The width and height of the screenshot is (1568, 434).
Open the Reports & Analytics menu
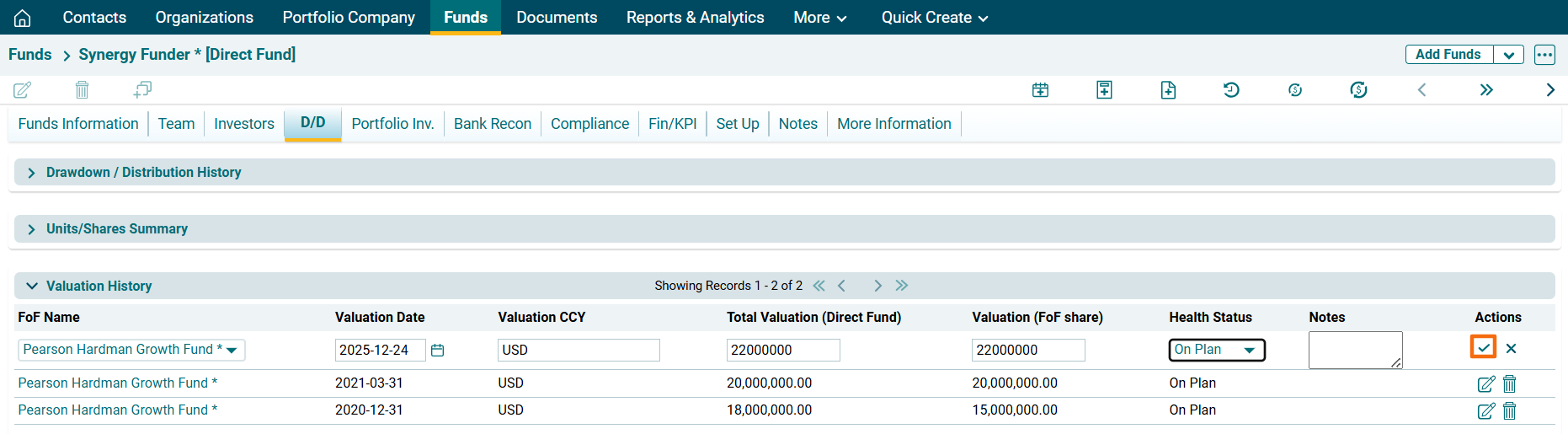click(x=695, y=18)
